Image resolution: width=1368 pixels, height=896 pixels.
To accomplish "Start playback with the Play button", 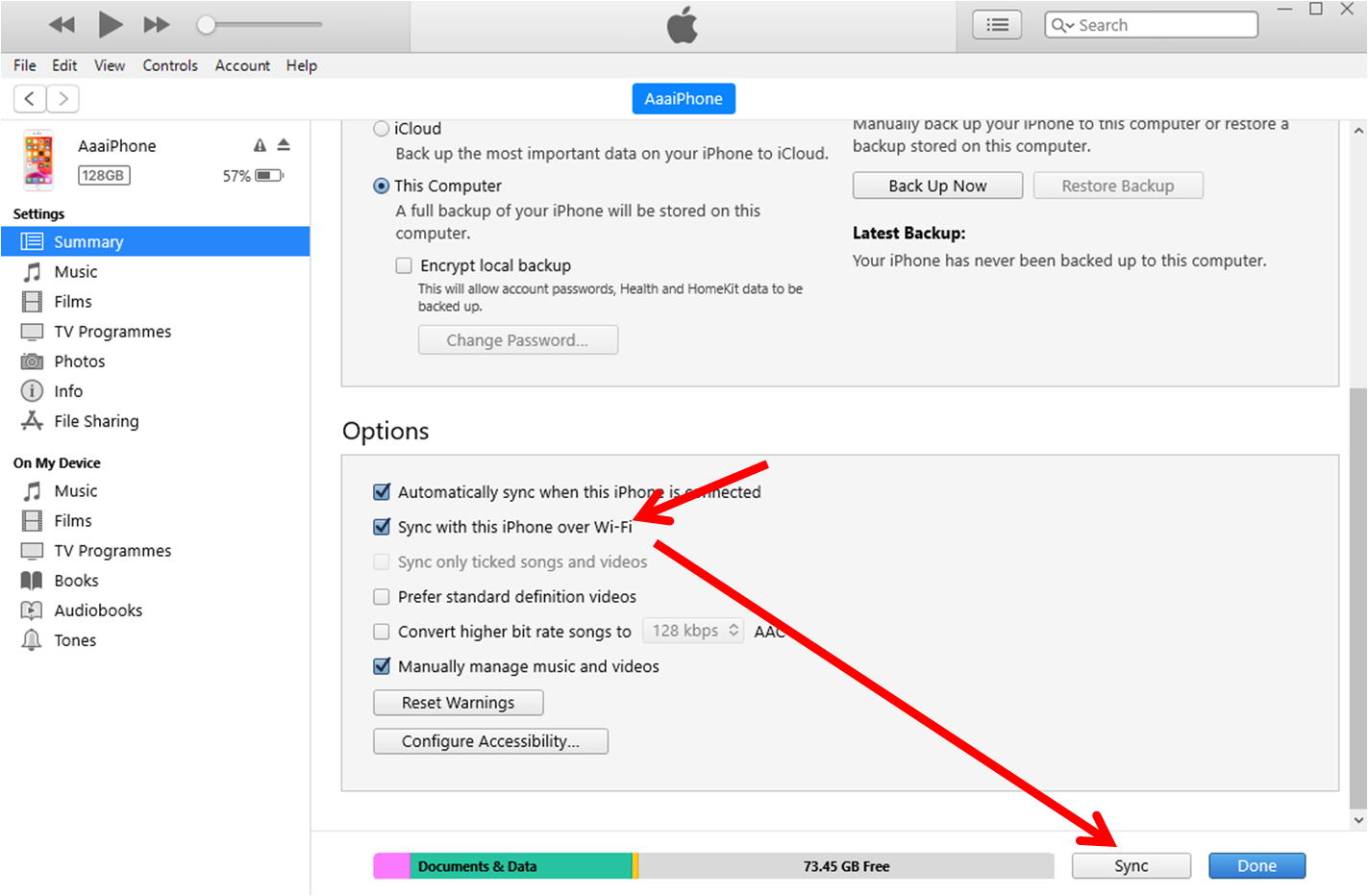I will 111,24.
